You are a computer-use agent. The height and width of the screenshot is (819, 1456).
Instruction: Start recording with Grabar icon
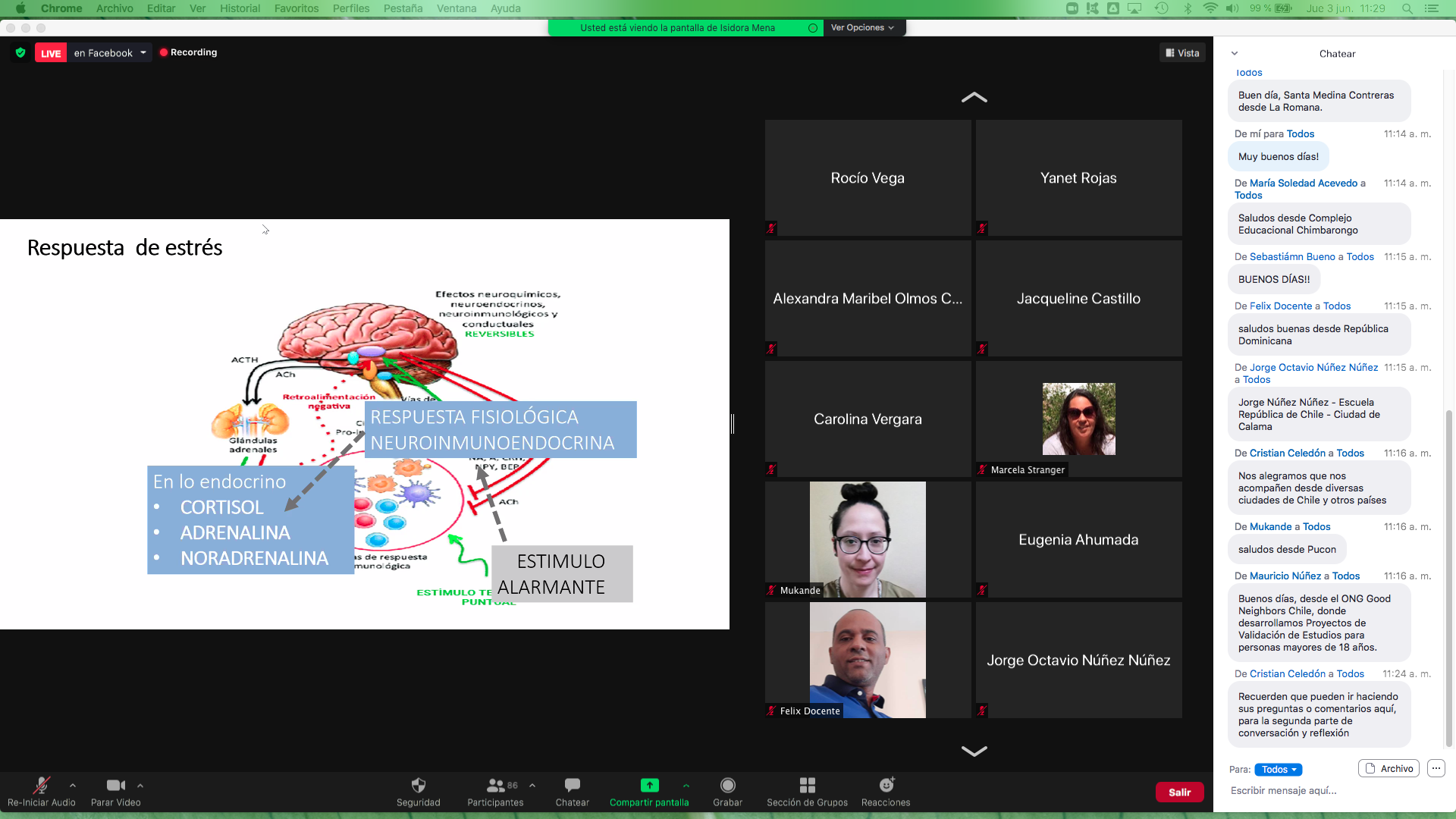click(x=727, y=786)
